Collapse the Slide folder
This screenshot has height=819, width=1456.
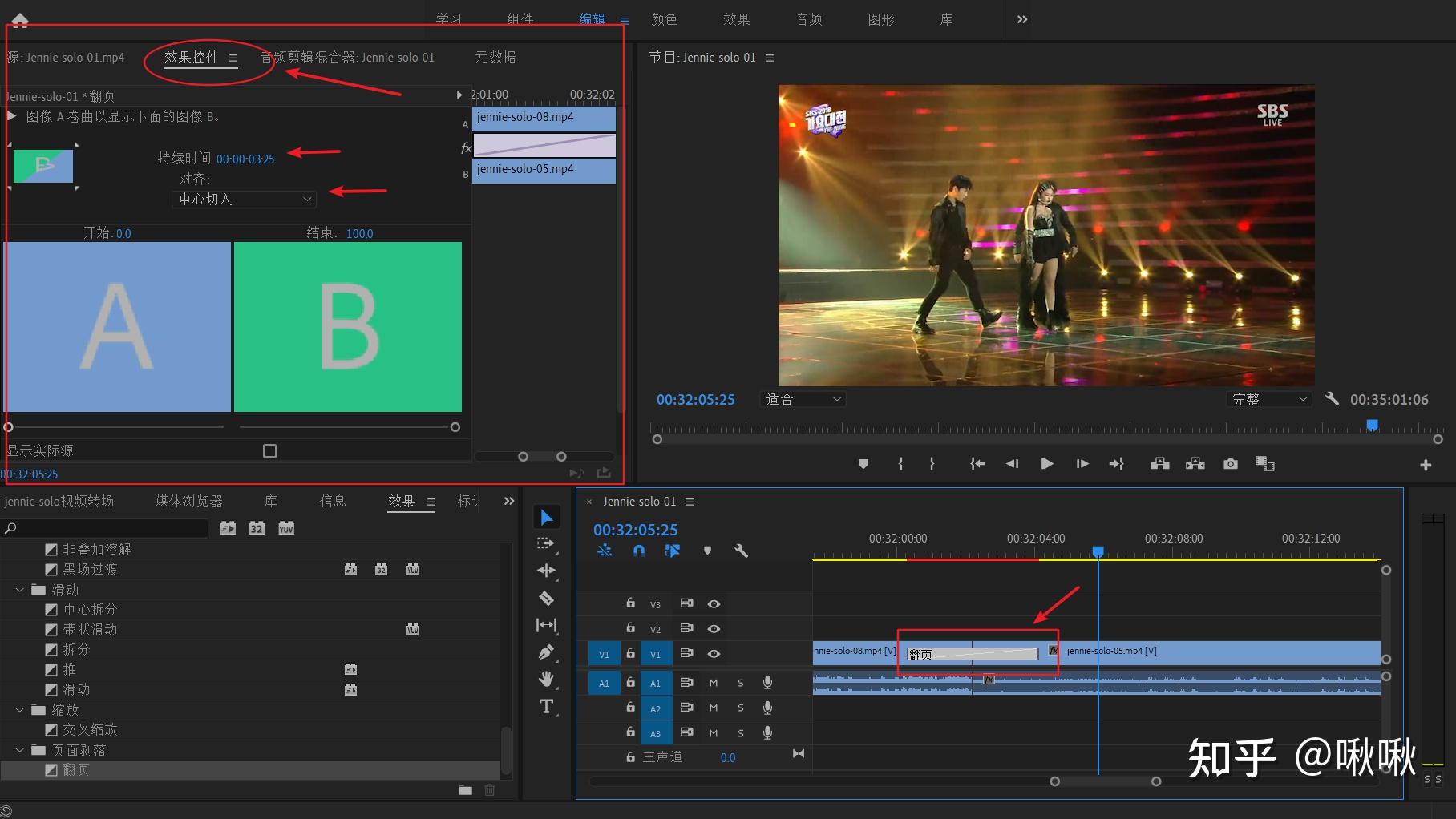coord(20,590)
